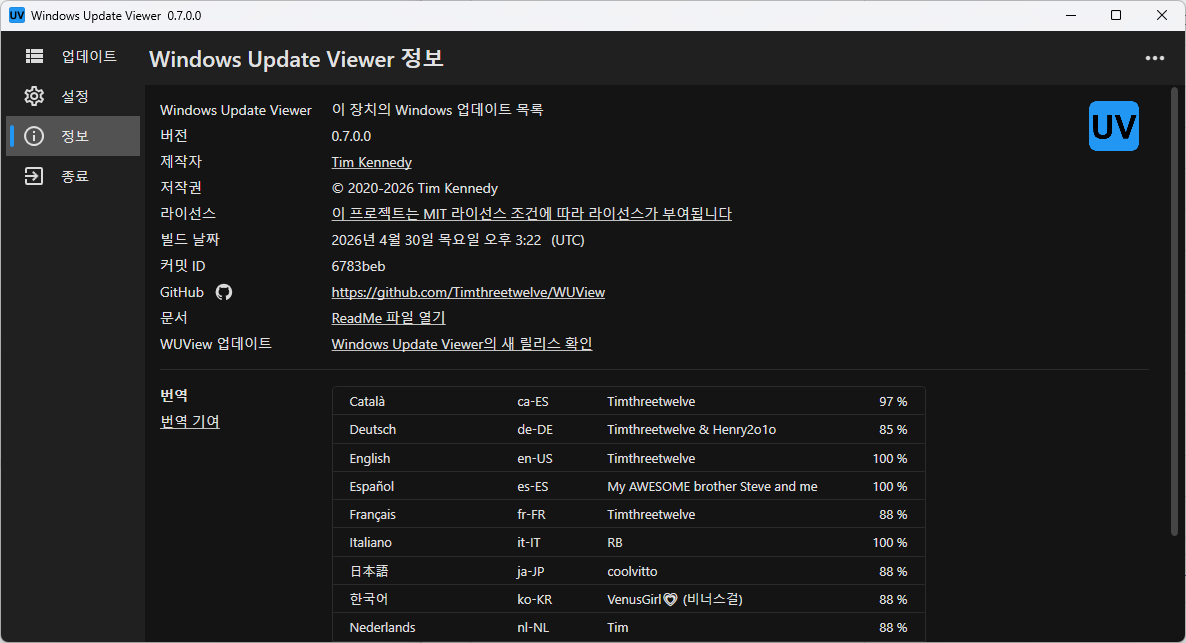Select the 日本語 language name
This screenshot has width=1186, height=643.
tap(369, 571)
